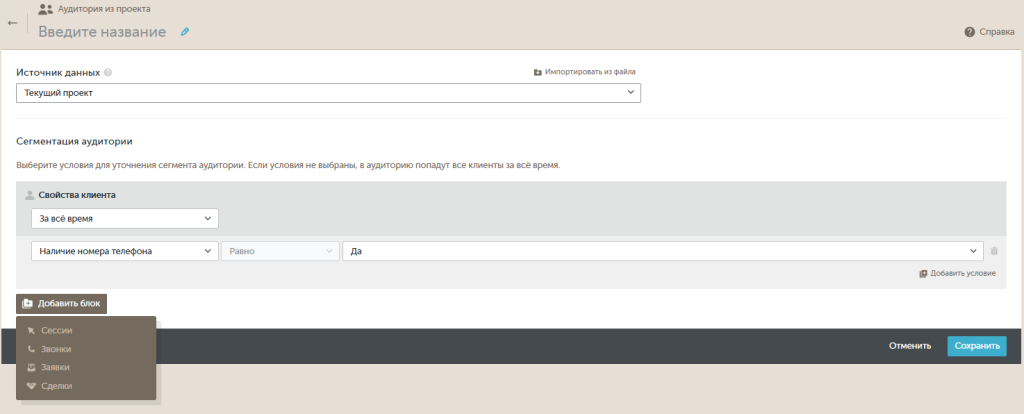Click the question mark help icon
This screenshot has height=414, width=1024.
pos(969,32)
